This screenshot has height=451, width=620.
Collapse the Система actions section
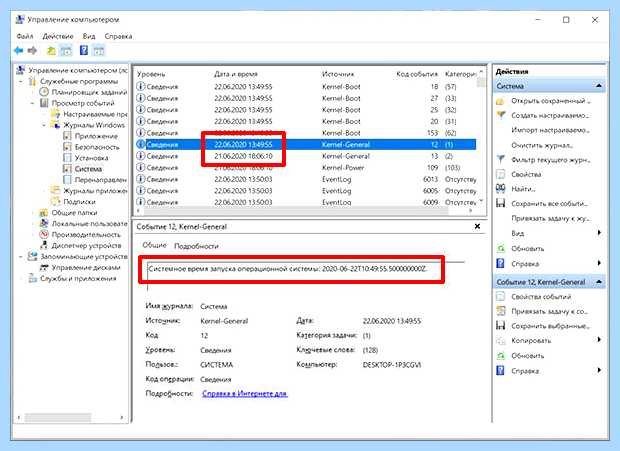599,86
